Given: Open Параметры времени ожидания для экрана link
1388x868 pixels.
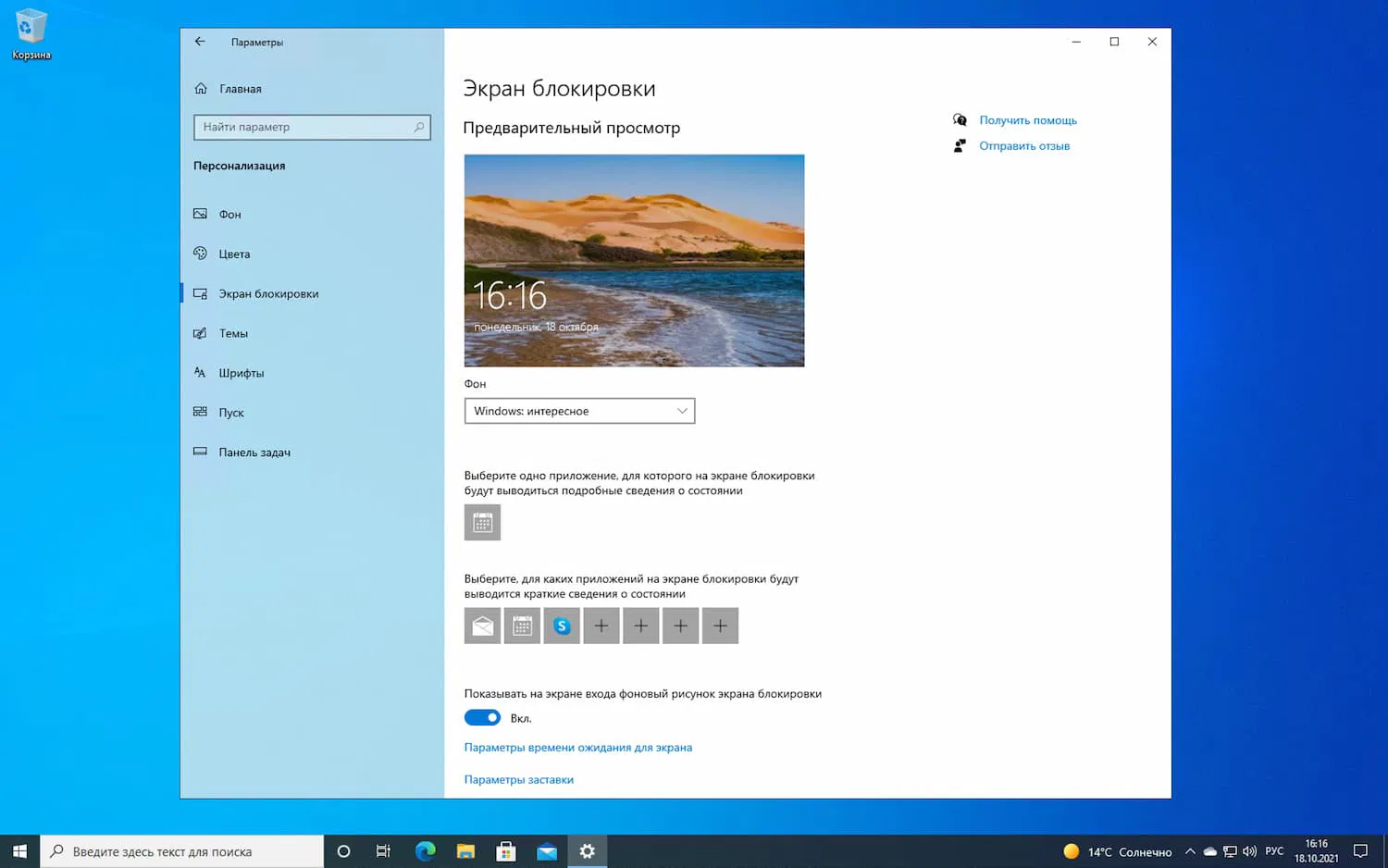Looking at the screenshot, I should [x=578, y=748].
